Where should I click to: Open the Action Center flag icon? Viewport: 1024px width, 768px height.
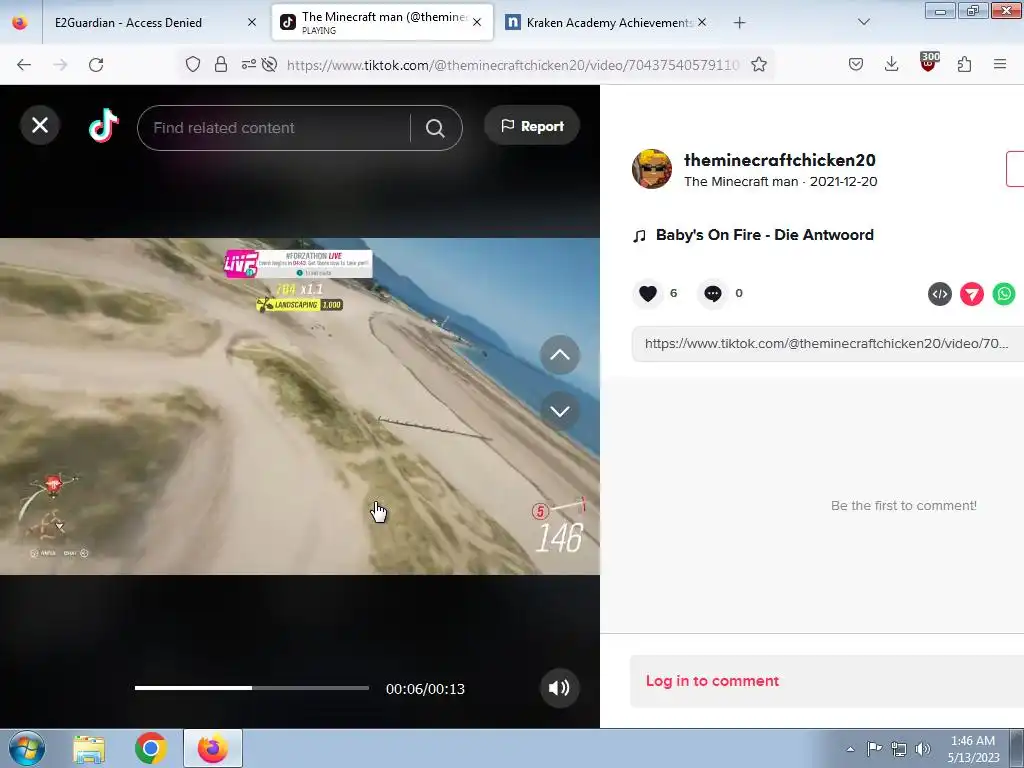coord(874,748)
